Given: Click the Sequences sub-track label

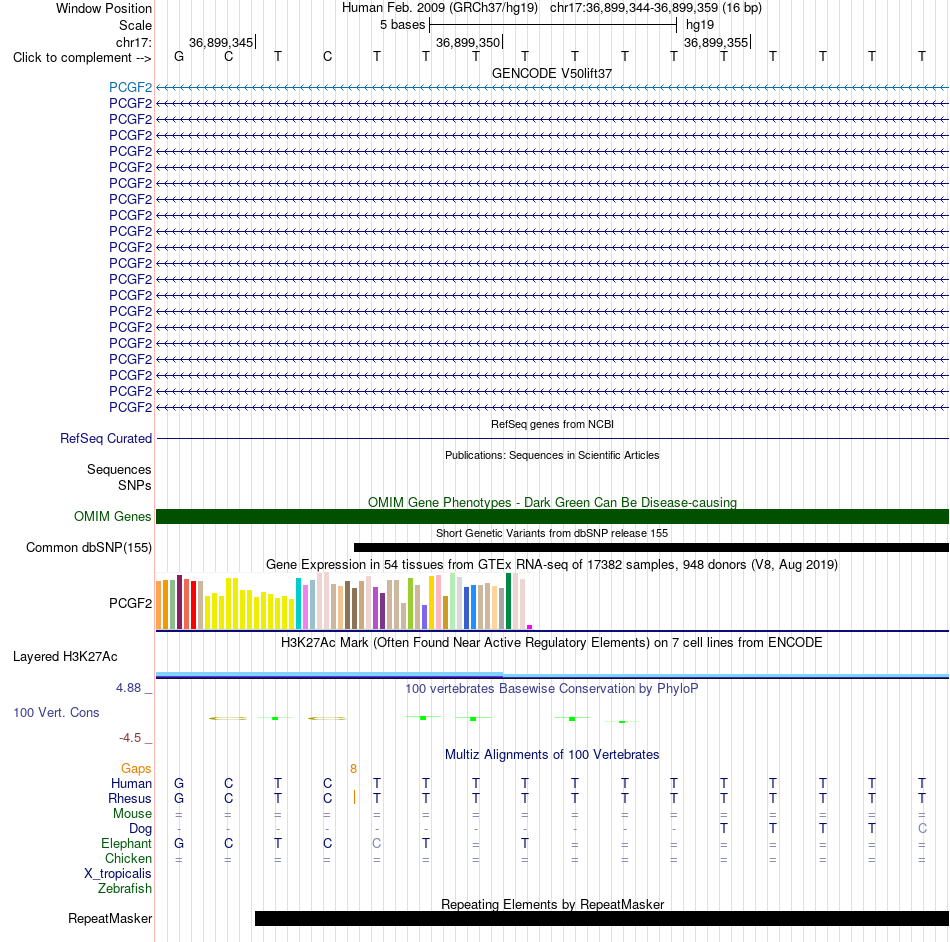Looking at the screenshot, I should point(119,469).
